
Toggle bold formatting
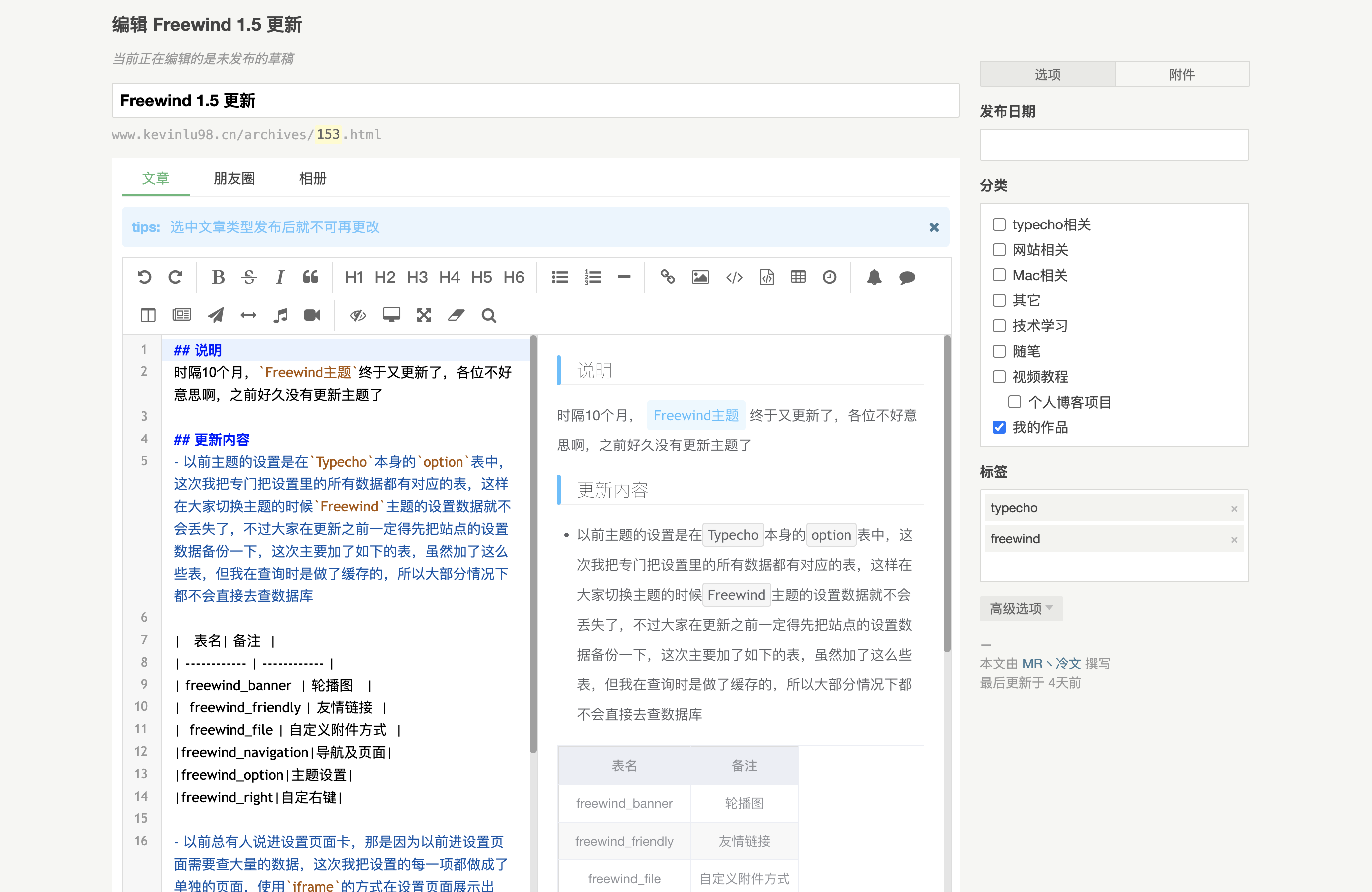click(218, 277)
